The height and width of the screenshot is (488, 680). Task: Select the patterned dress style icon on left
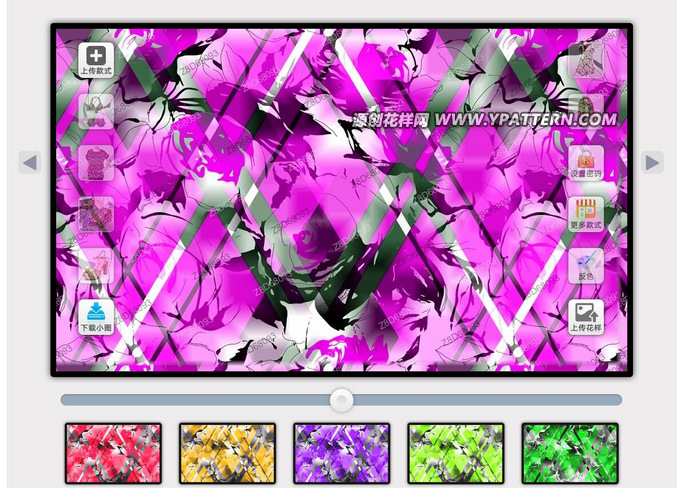(x=96, y=214)
